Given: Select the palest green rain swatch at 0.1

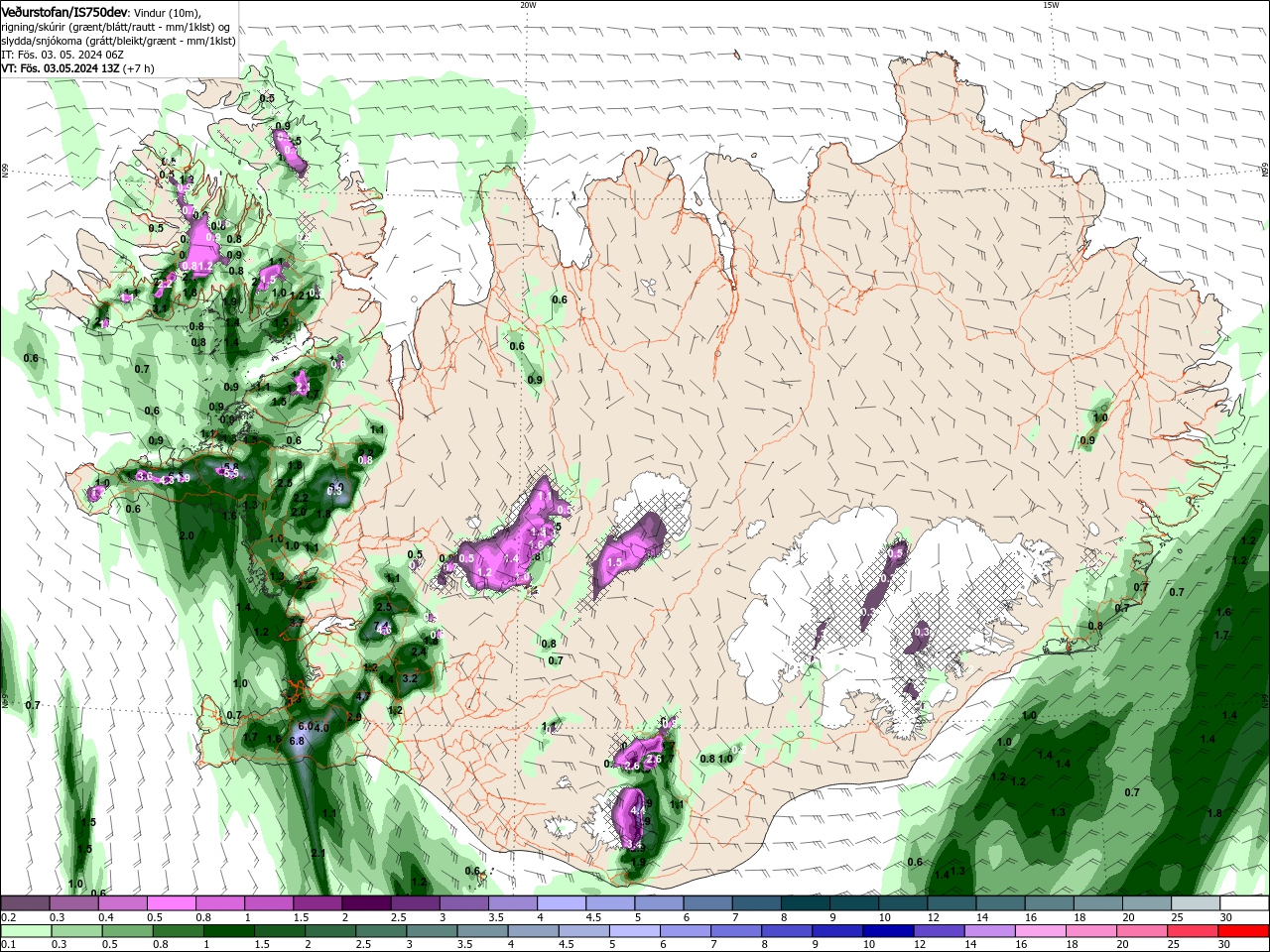Looking at the screenshot, I should click(26, 931).
